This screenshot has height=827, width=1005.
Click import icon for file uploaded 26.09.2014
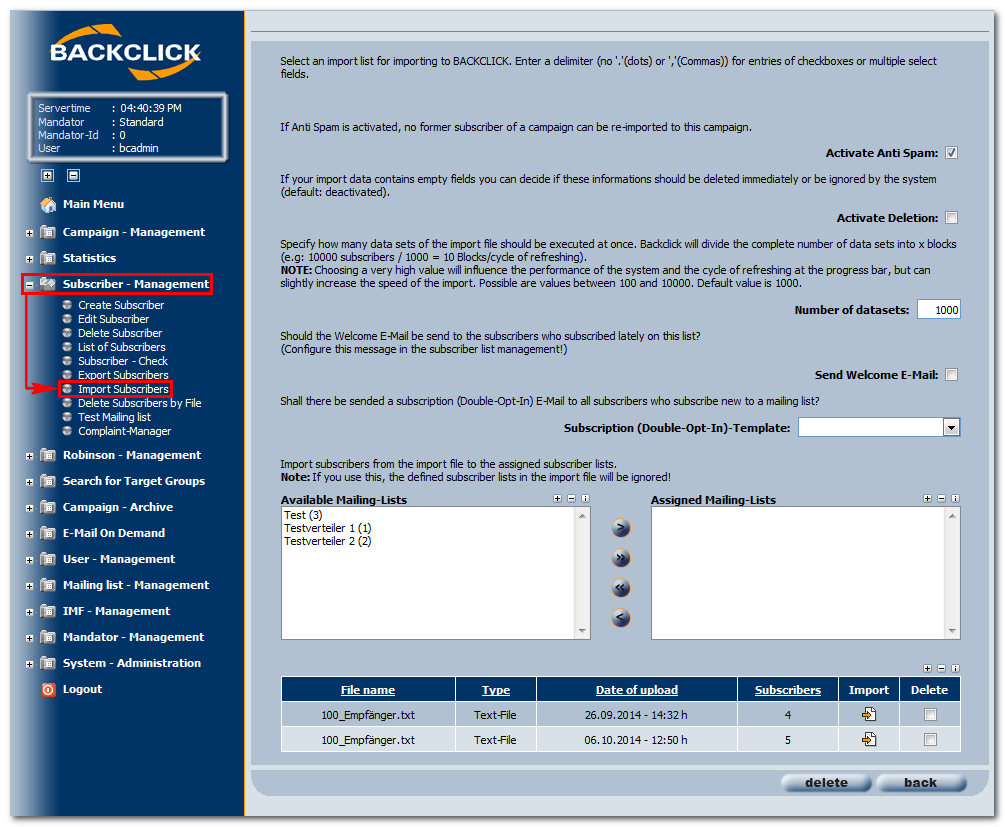869,715
